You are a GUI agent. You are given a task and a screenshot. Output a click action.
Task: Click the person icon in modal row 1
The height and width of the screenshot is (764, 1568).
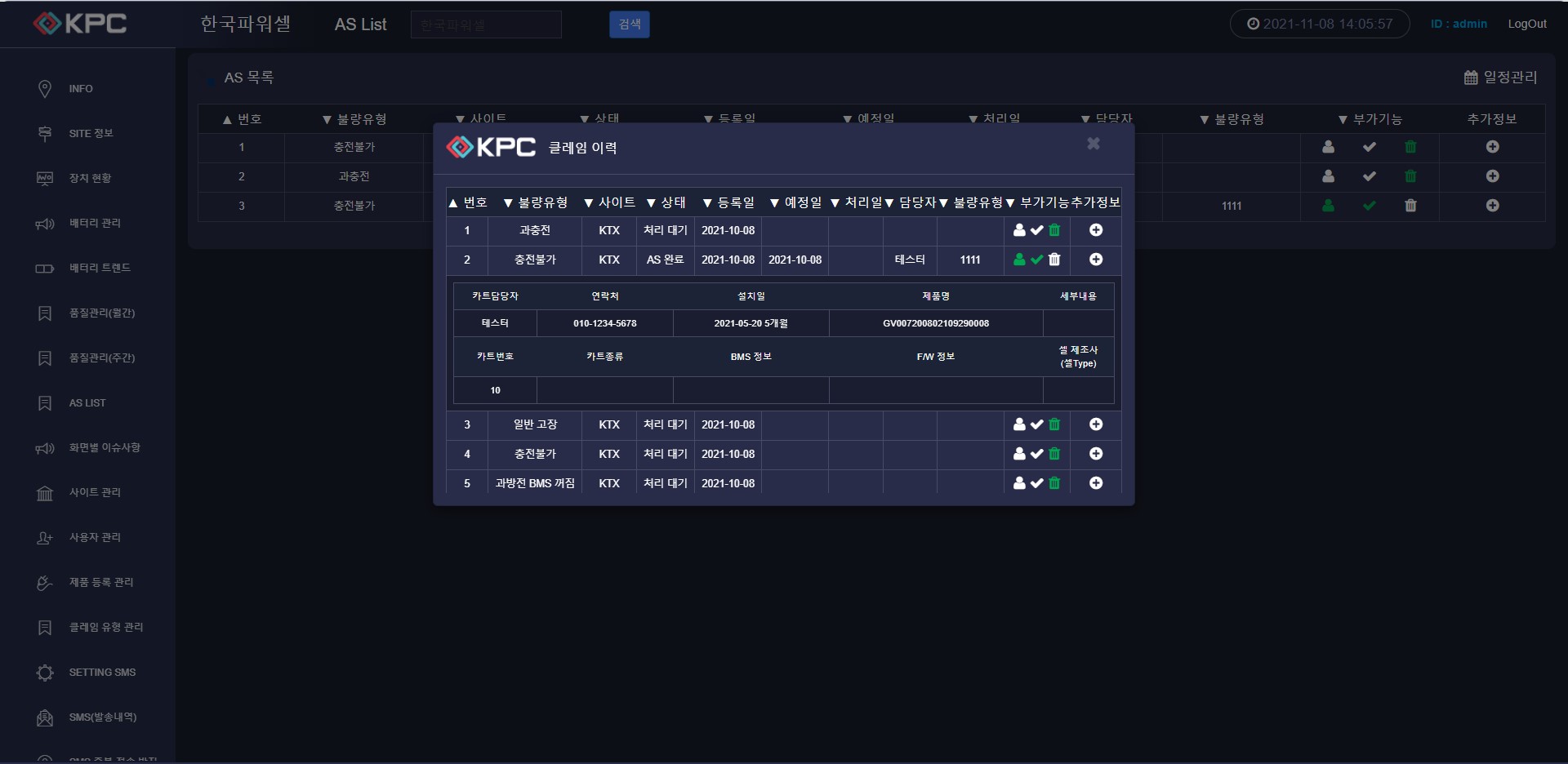1019,230
